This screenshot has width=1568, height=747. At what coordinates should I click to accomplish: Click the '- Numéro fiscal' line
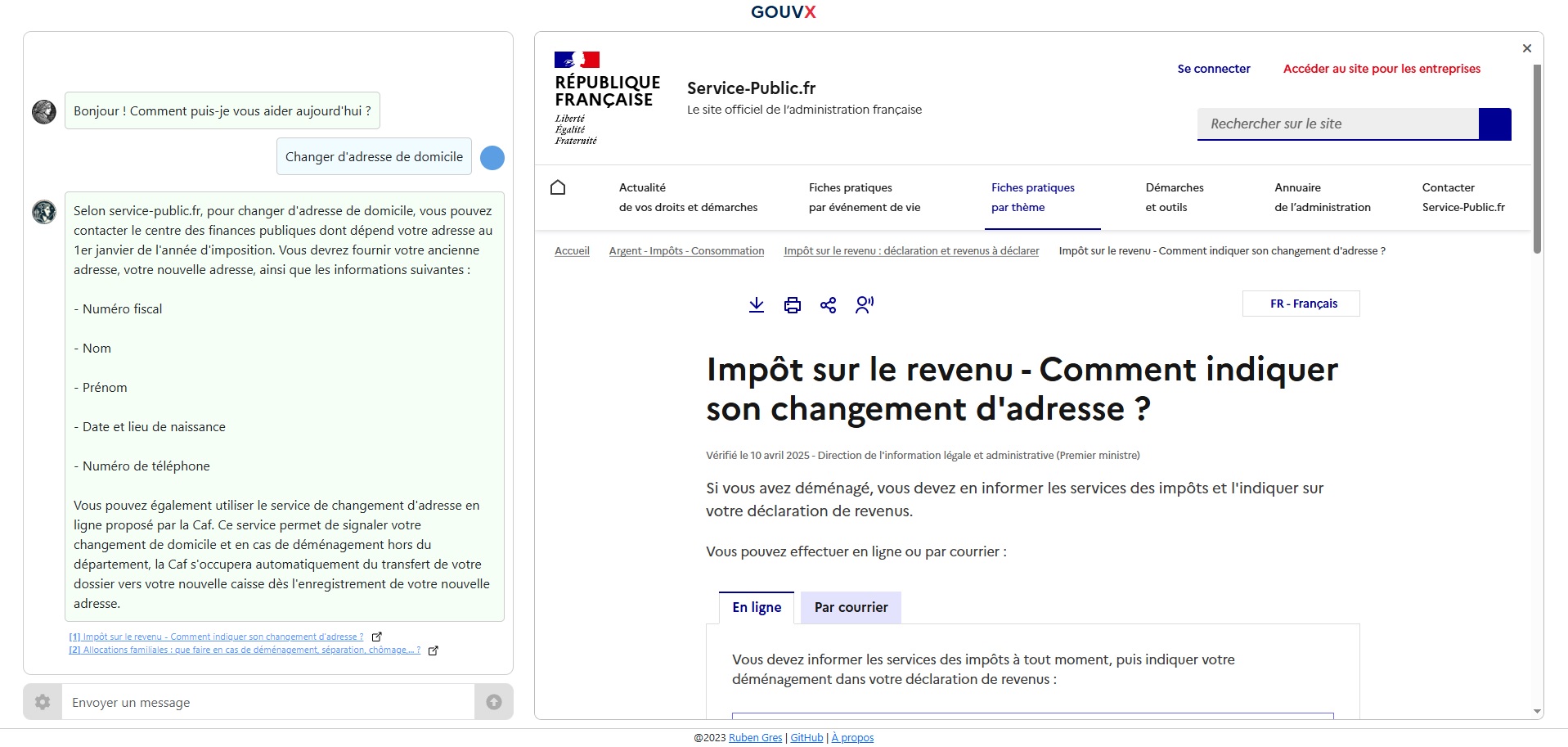pyautogui.click(x=118, y=308)
